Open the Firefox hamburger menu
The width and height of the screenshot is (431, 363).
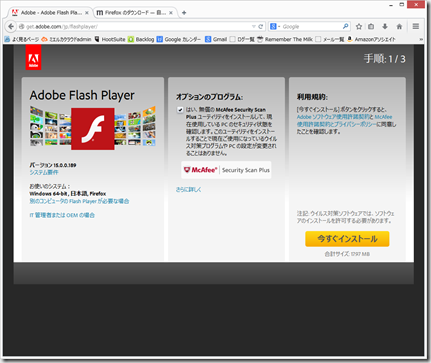pos(416,26)
